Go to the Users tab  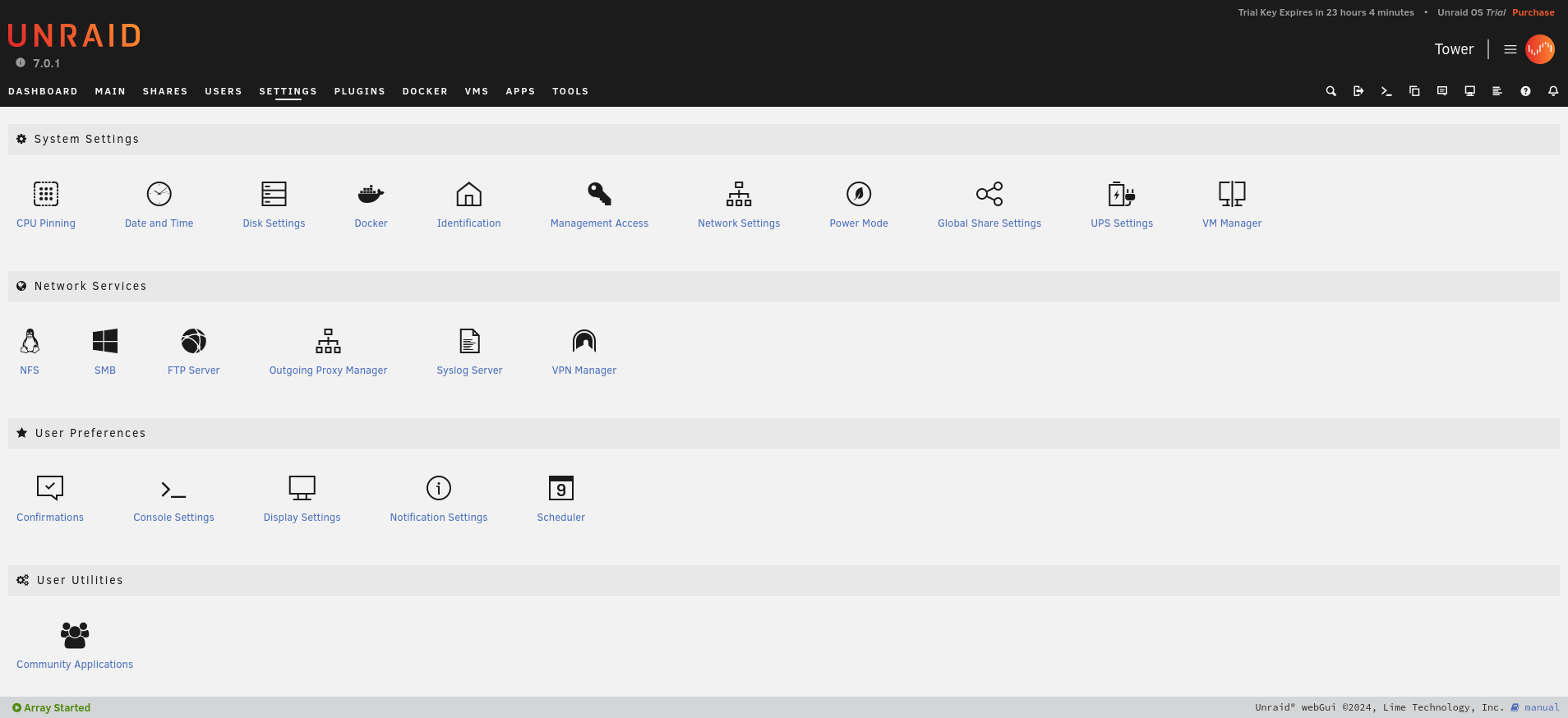[224, 91]
